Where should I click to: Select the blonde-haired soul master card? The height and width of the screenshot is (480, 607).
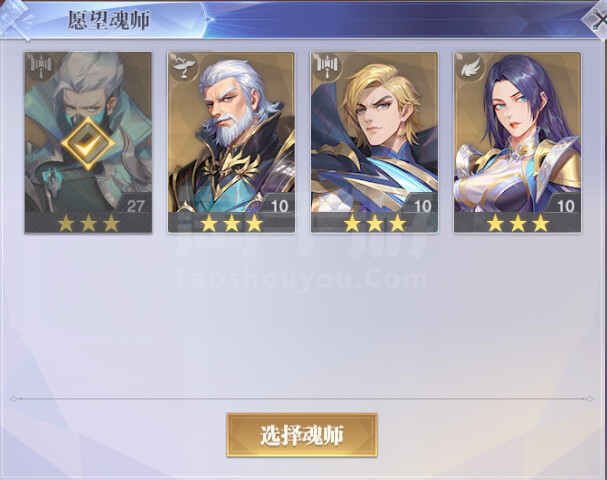(x=374, y=142)
